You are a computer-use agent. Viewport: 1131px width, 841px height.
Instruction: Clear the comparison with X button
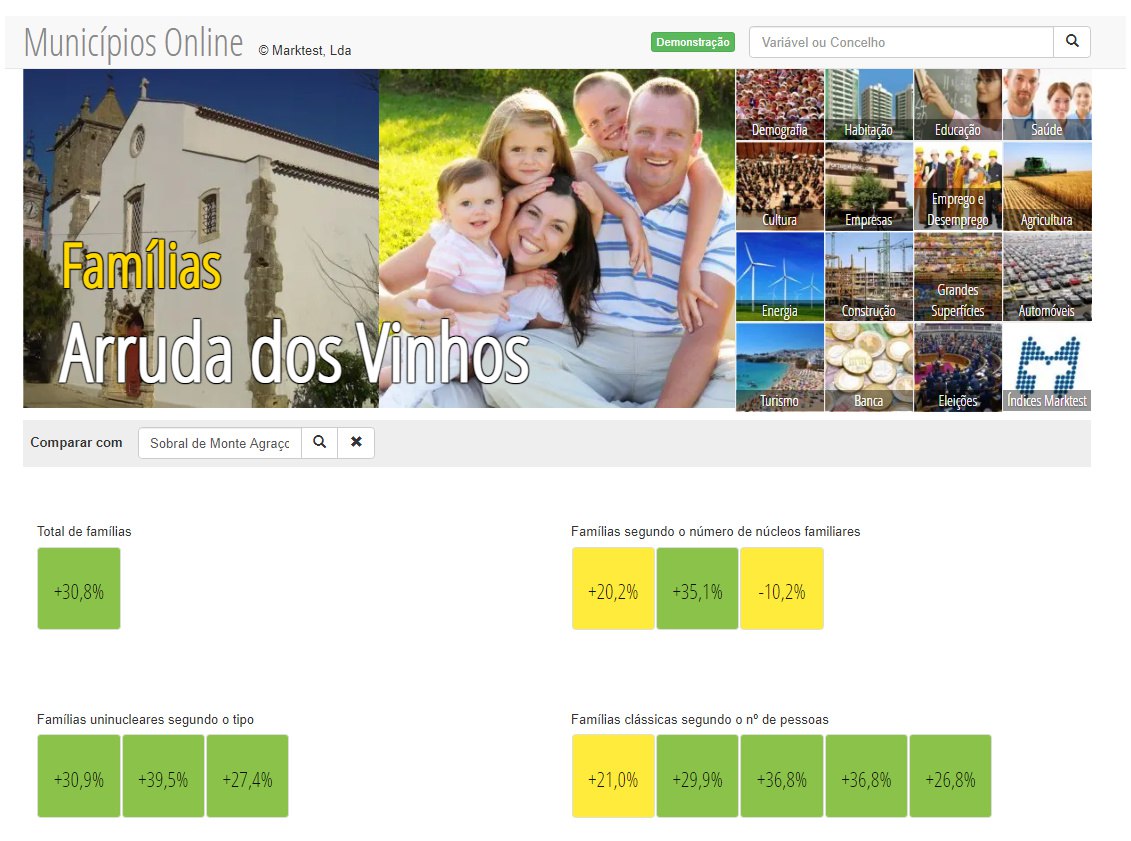tap(356, 443)
